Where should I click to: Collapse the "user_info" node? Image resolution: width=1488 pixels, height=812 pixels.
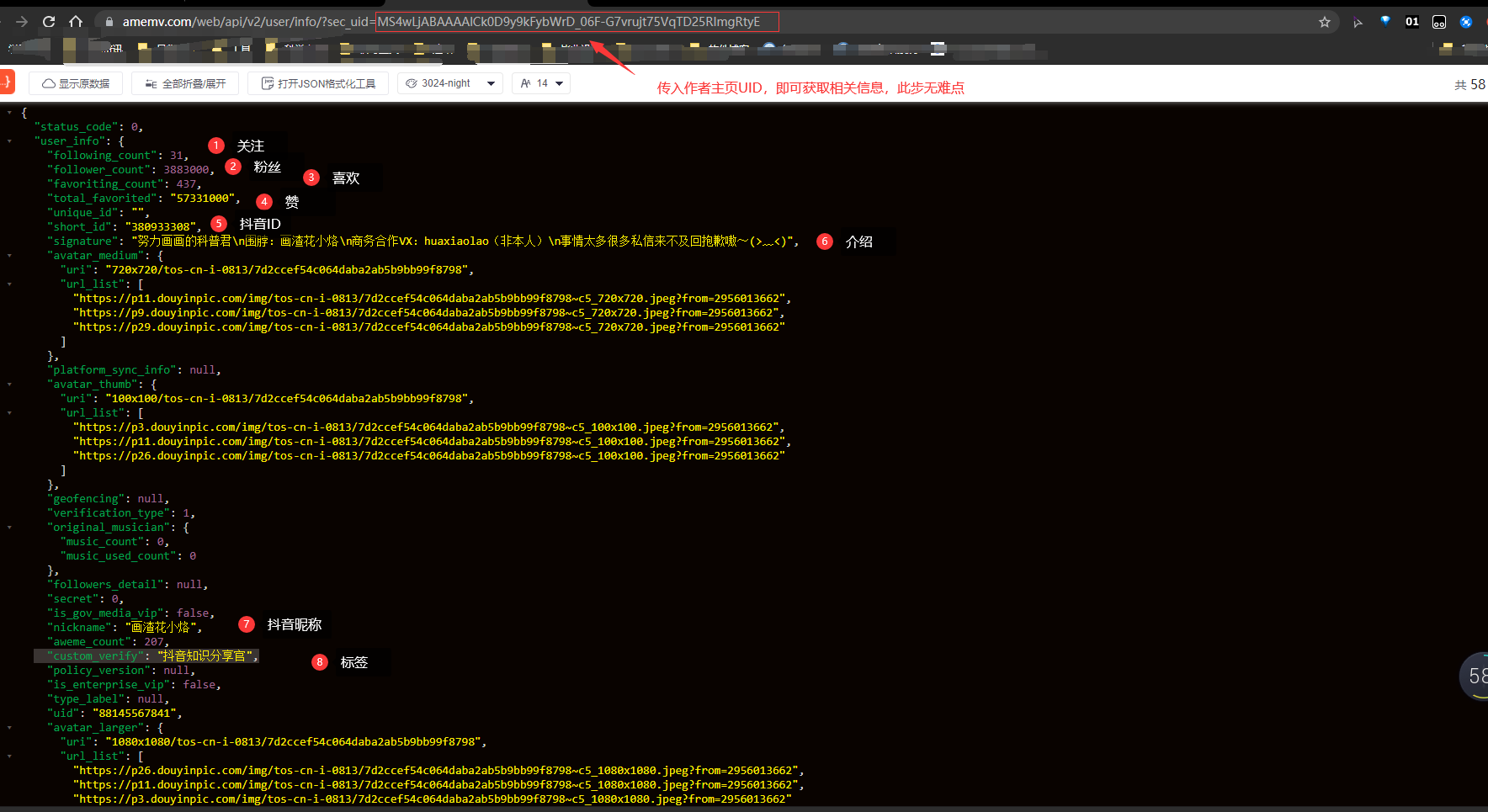9,141
